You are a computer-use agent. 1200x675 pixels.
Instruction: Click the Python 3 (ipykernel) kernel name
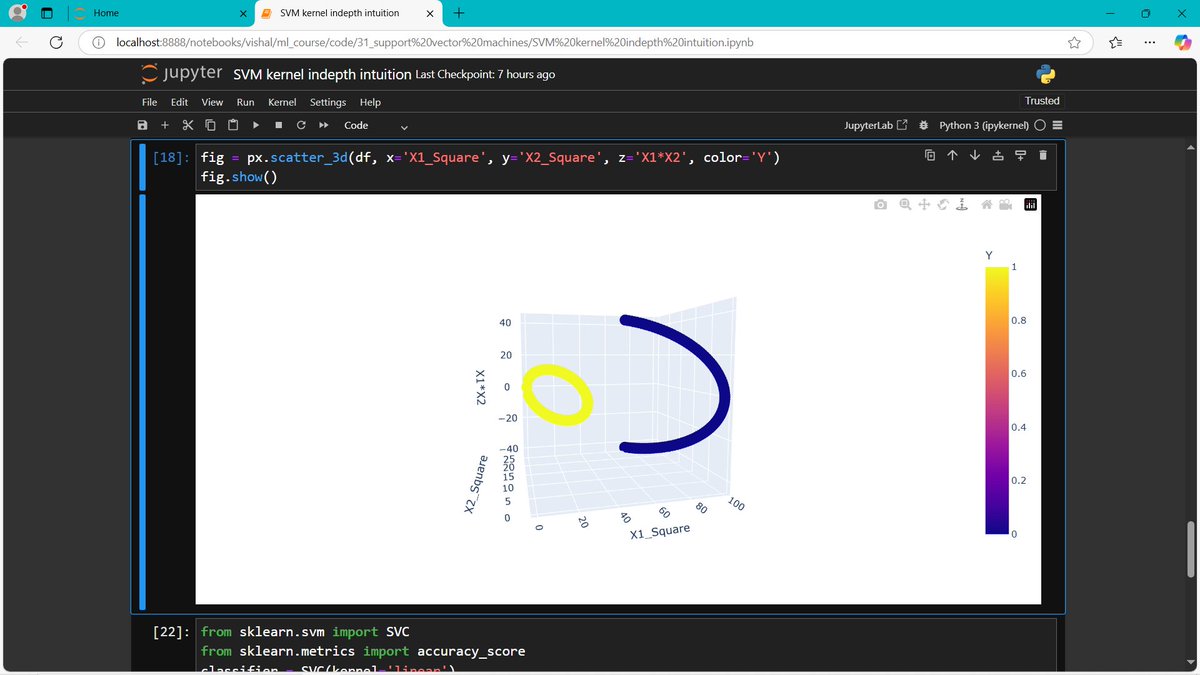coord(984,125)
